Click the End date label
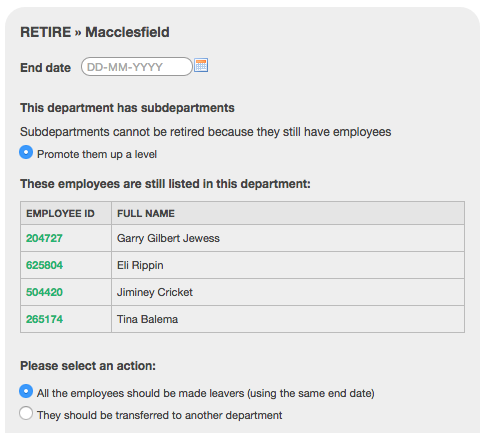The width and height of the screenshot is (485, 433). click(x=46, y=68)
